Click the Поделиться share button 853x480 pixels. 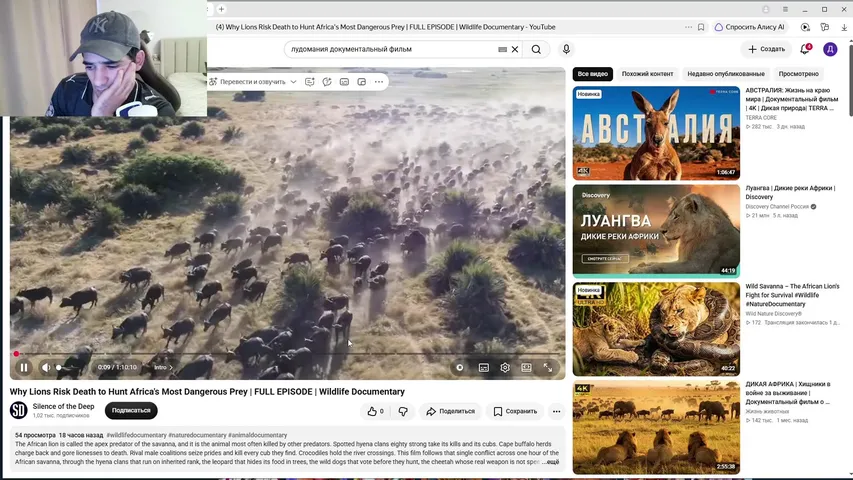click(450, 411)
